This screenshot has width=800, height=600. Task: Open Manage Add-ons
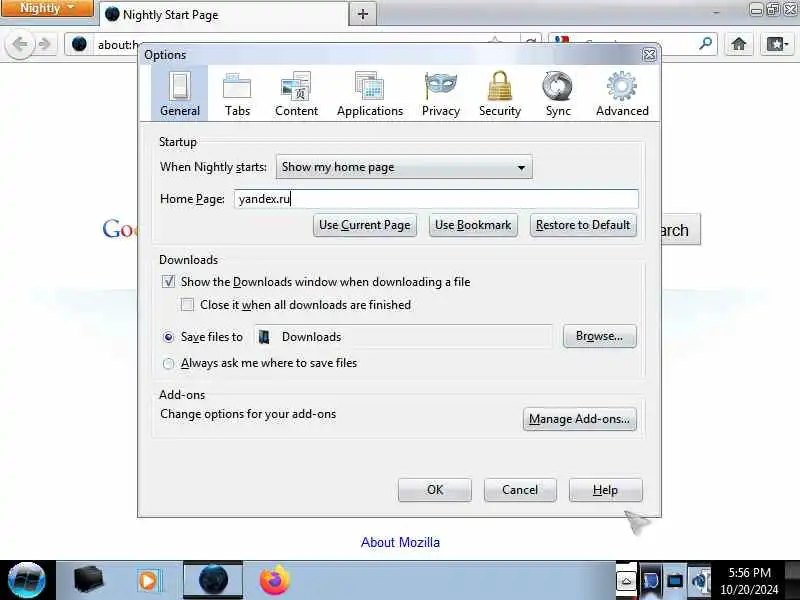(x=580, y=419)
